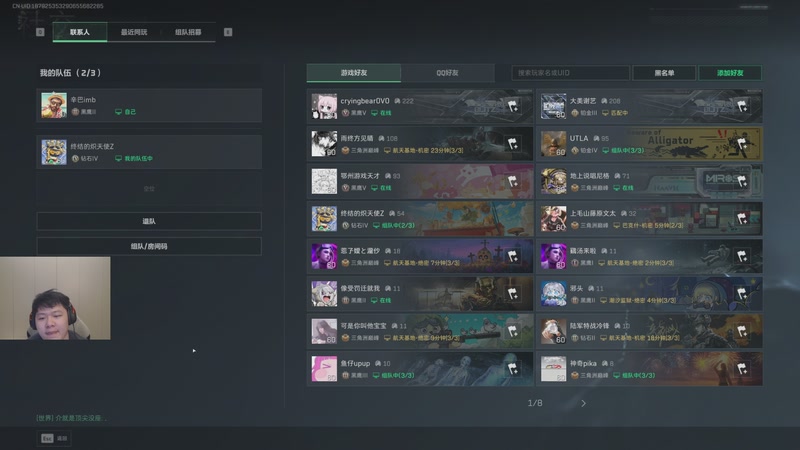Click invite flag icon for UTLA
The height and width of the screenshot is (450, 800).
coord(742,143)
